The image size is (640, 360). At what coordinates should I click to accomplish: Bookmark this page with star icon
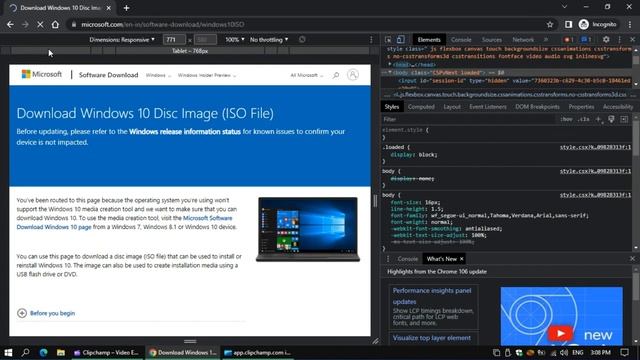pyautogui.click(x=550, y=24)
